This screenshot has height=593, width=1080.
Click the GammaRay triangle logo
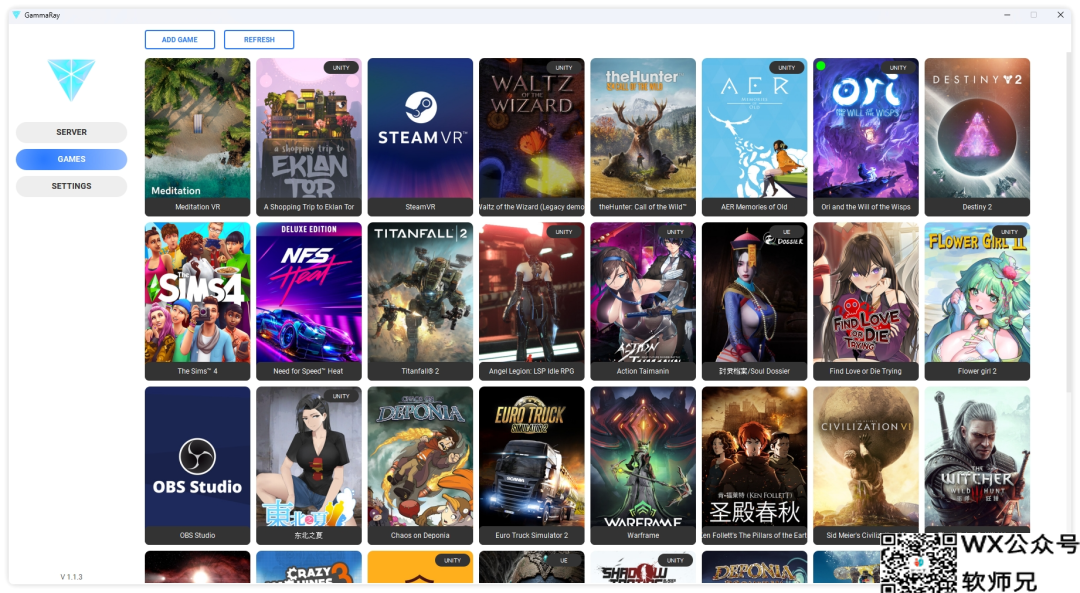tap(71, 79)
